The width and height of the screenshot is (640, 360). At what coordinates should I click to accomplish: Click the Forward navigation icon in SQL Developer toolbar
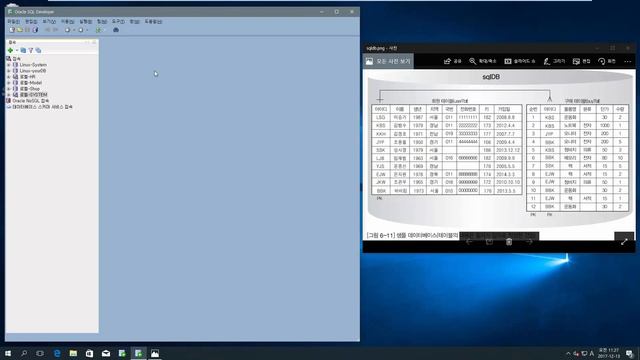click(80, 30)
